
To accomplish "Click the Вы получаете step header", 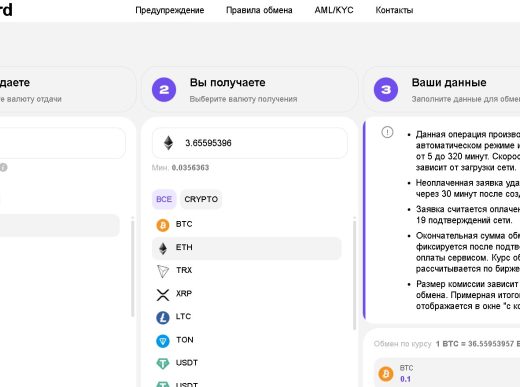I will (249, 90).
